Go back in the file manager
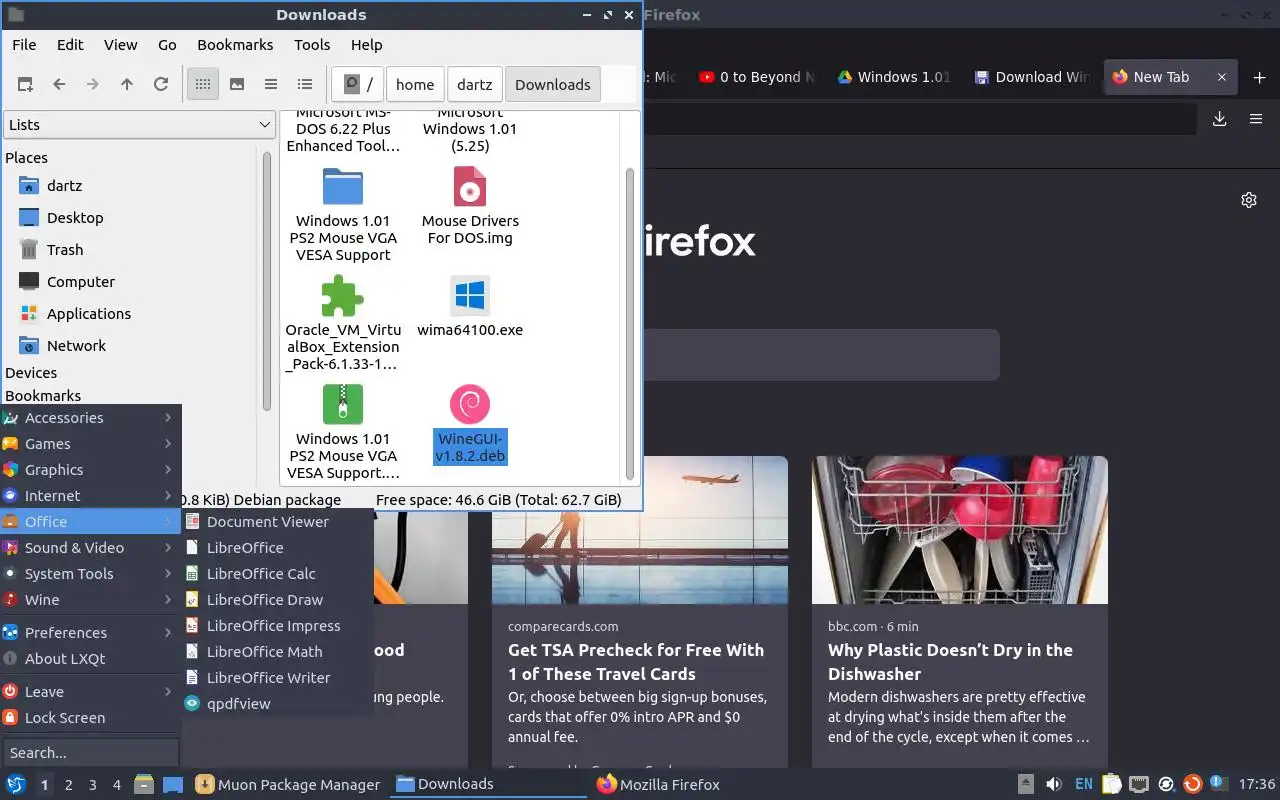 click(x=59, y=85)
